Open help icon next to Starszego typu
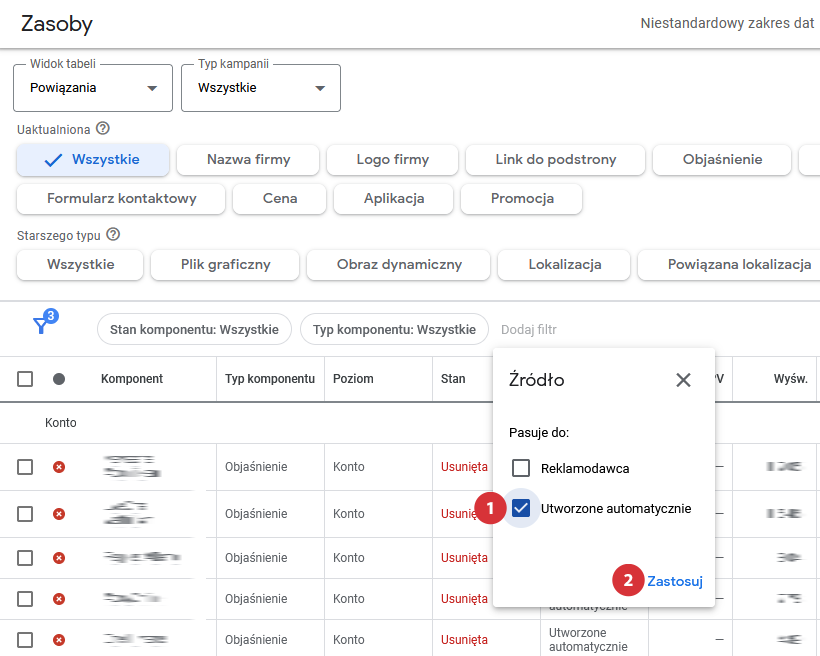Viewport: 820px width, 656px height. coord(113,234)
